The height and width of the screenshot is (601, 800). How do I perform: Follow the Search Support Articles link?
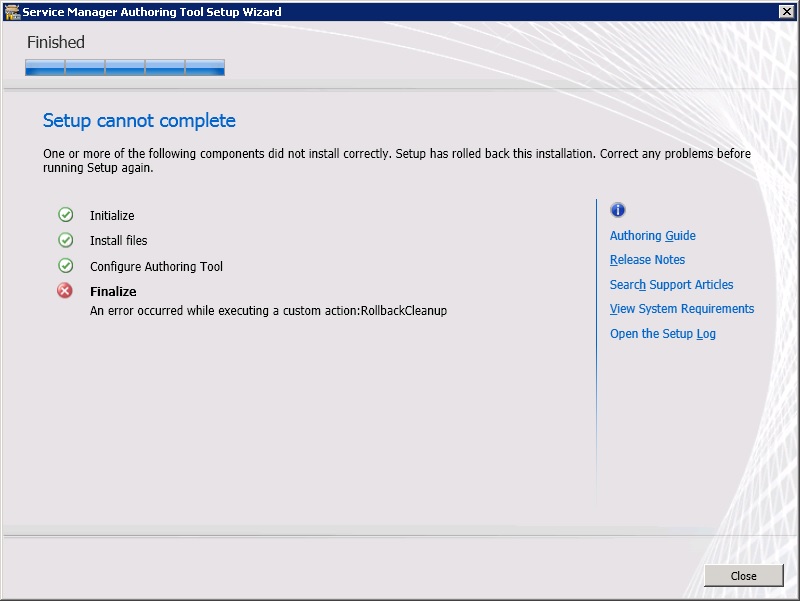pyautogui.click(x=671, y=285)
